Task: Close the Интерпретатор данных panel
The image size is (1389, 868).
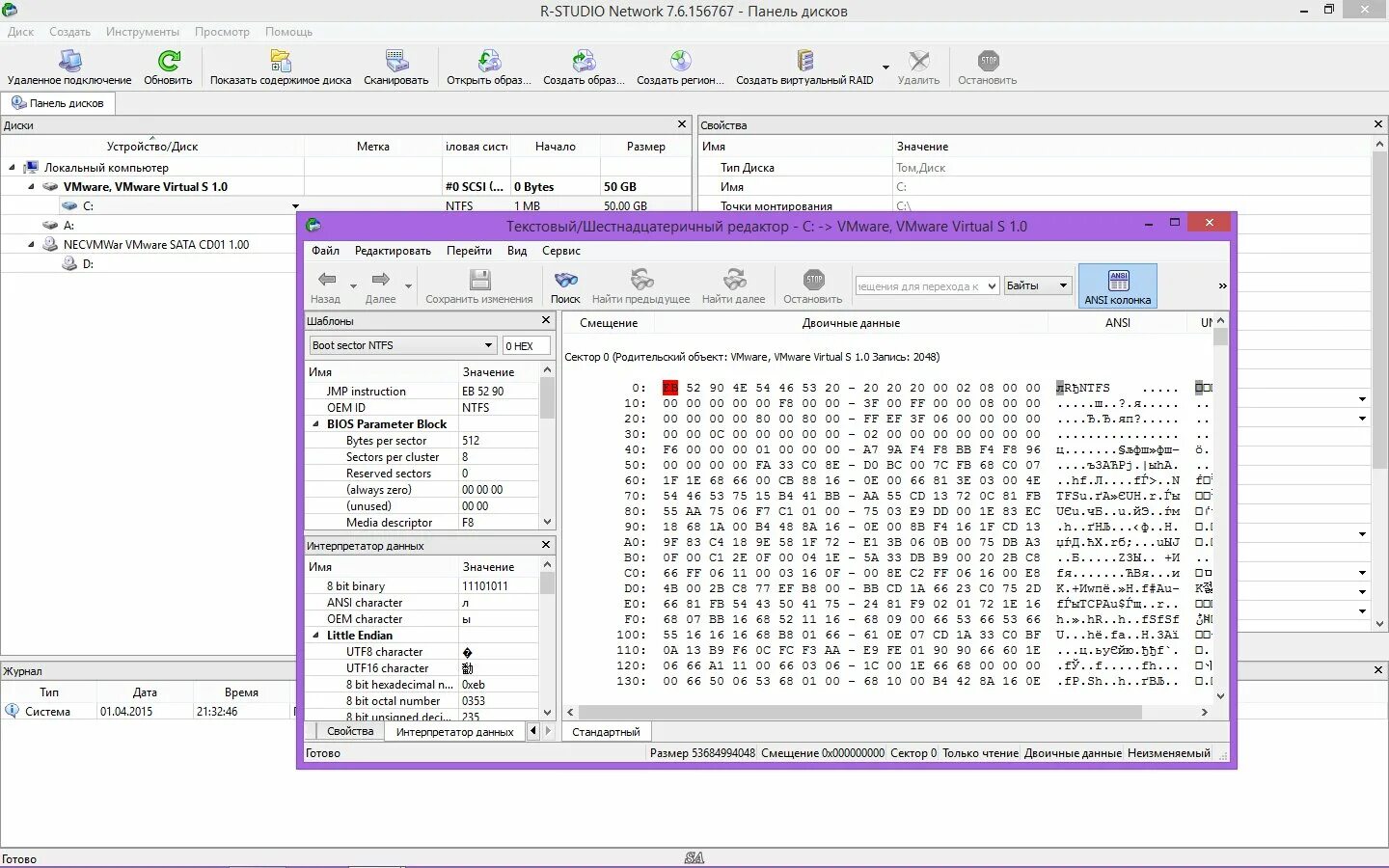Action: [546, 545]
